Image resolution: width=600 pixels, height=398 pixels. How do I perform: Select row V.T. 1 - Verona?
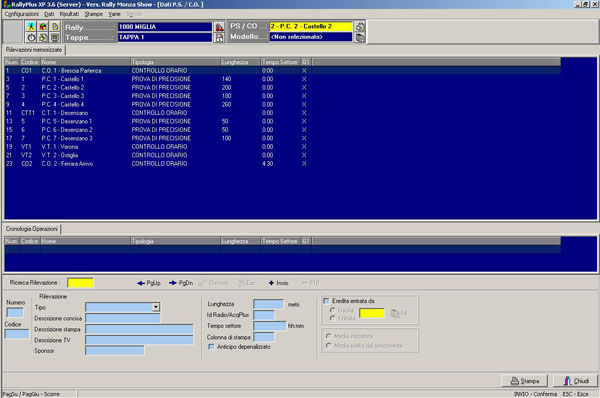click(283, 147)
